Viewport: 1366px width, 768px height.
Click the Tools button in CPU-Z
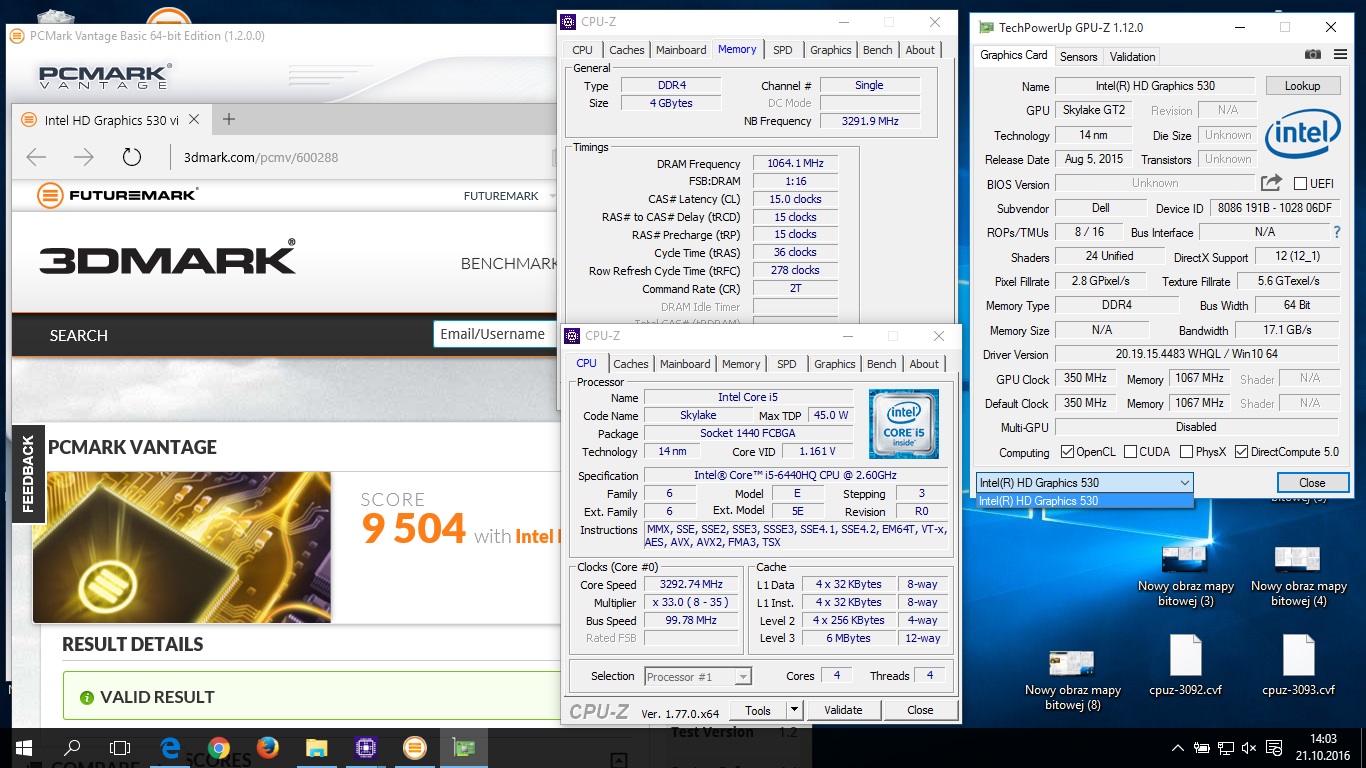point(758,710)
